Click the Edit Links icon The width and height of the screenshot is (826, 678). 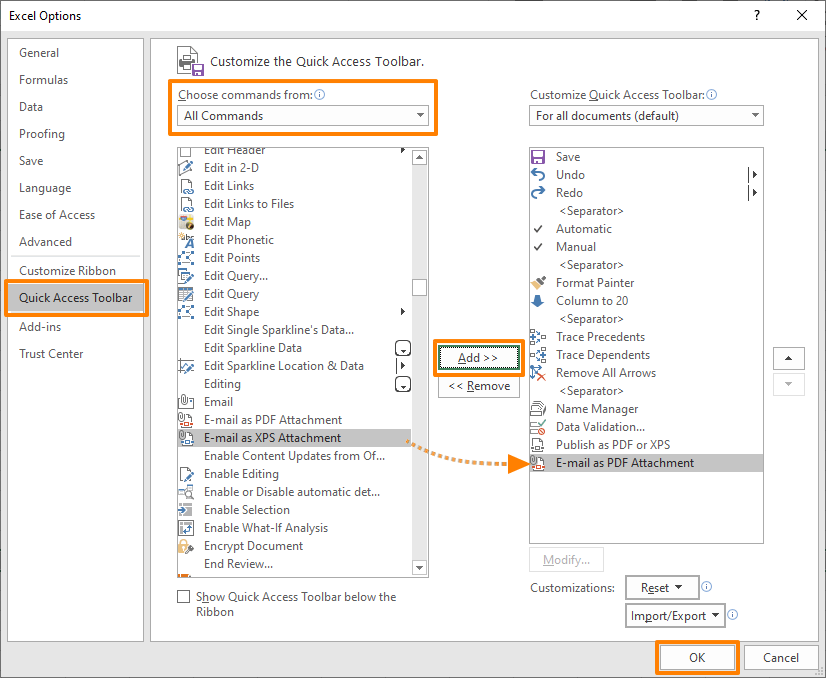187,186
